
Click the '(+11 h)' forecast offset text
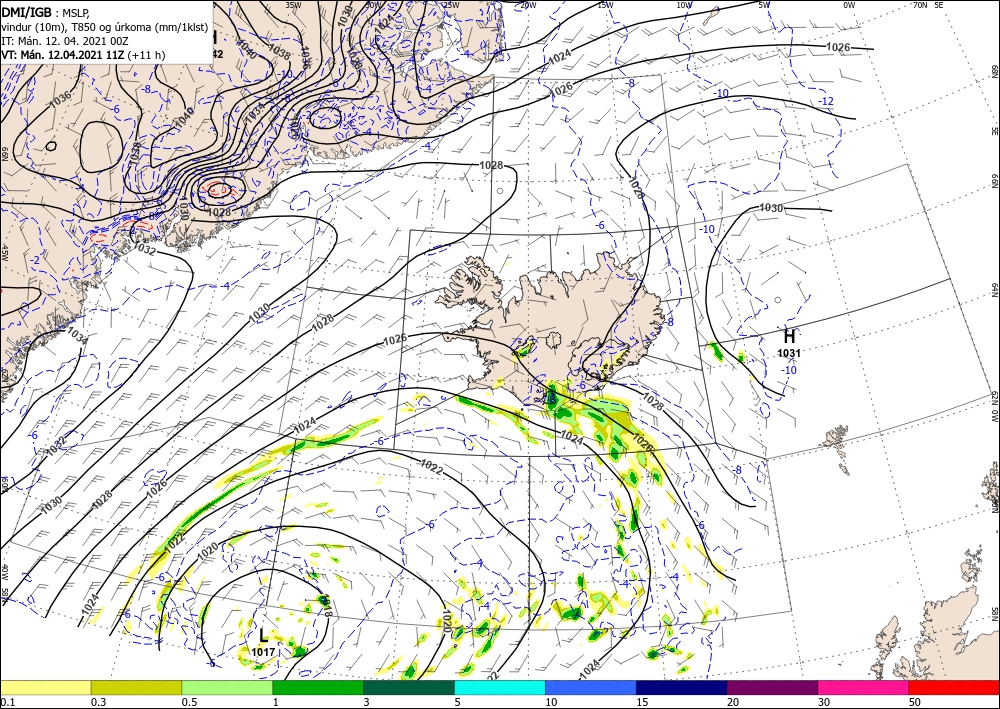[146, 55]
